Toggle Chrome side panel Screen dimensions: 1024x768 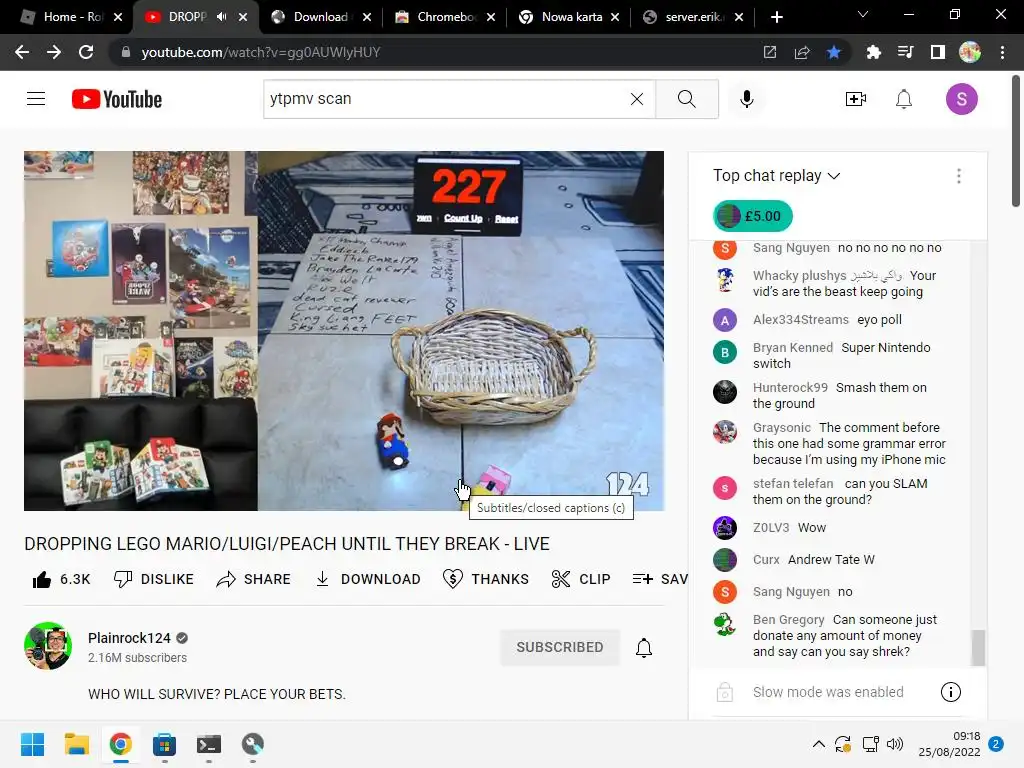[x=937, y=52]
